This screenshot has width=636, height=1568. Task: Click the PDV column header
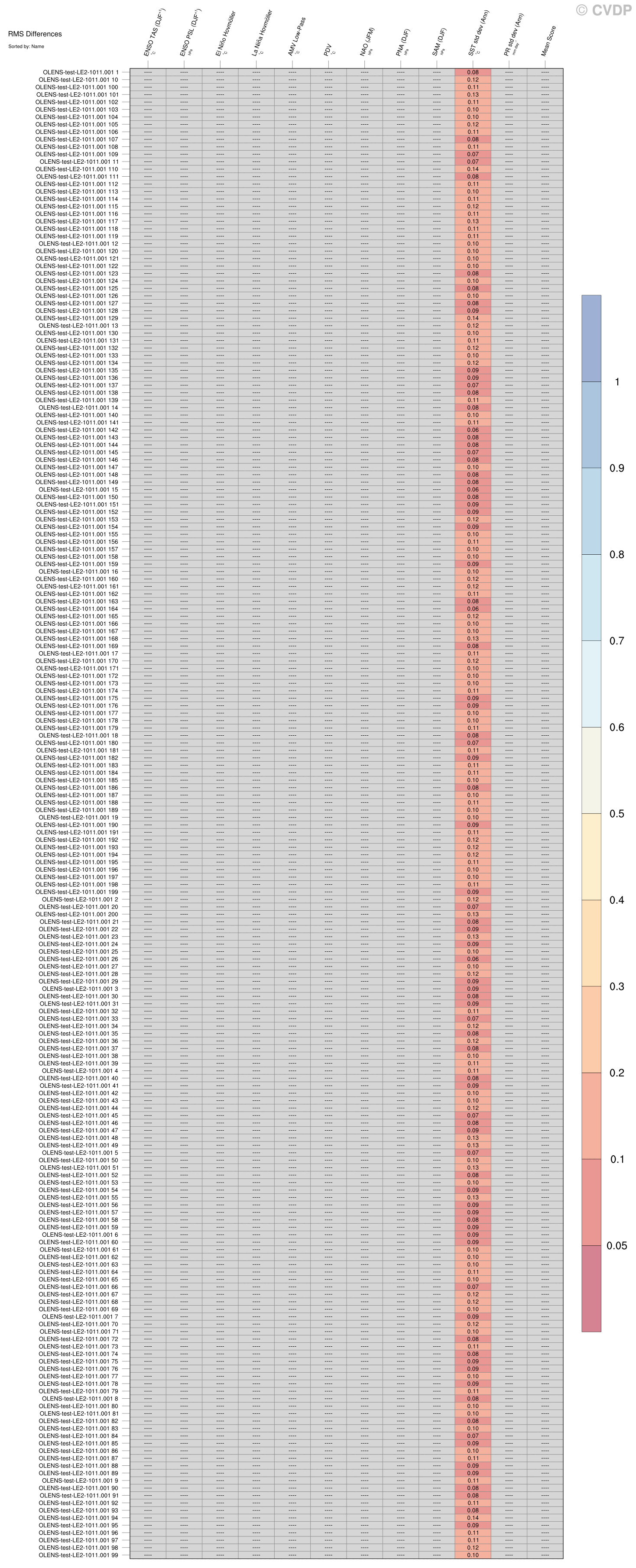tap(327, 52)
